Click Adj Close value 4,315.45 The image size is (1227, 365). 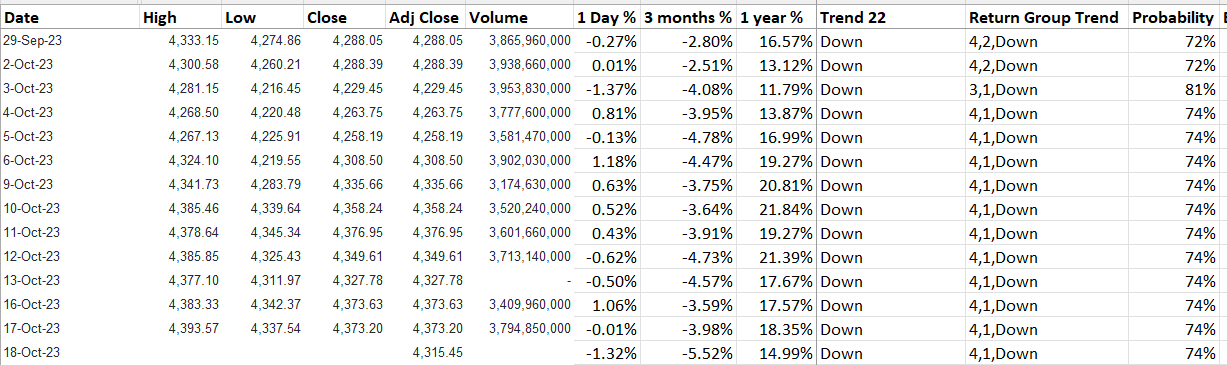tap(425, 353)
